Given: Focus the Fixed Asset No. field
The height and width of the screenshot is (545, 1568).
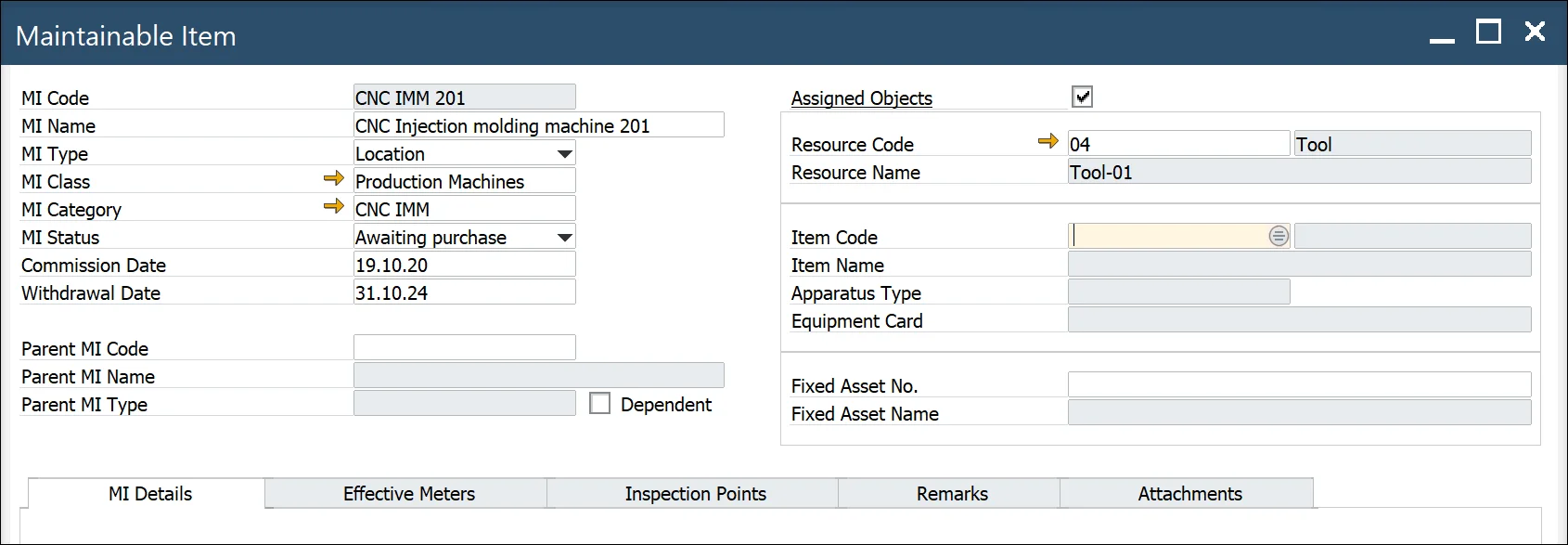Looking at the screenshot, I should [1298, 385].
